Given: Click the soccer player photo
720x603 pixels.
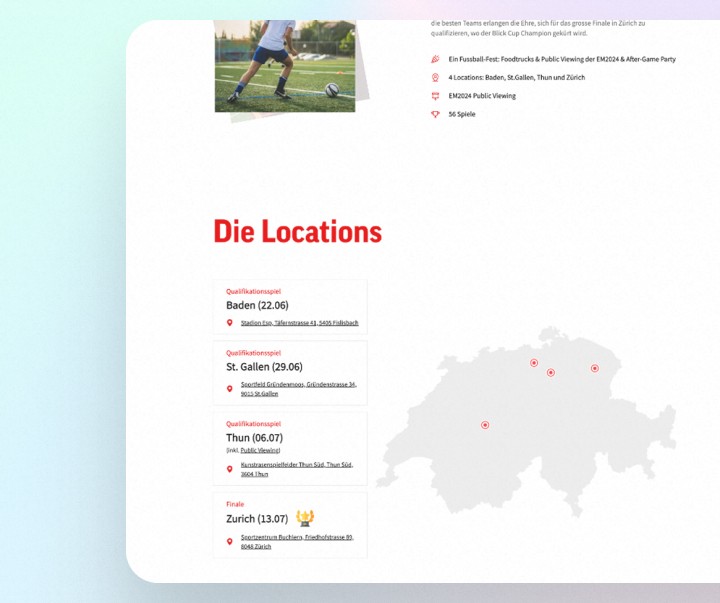Looking at the screenshot, I should point(285,66).
